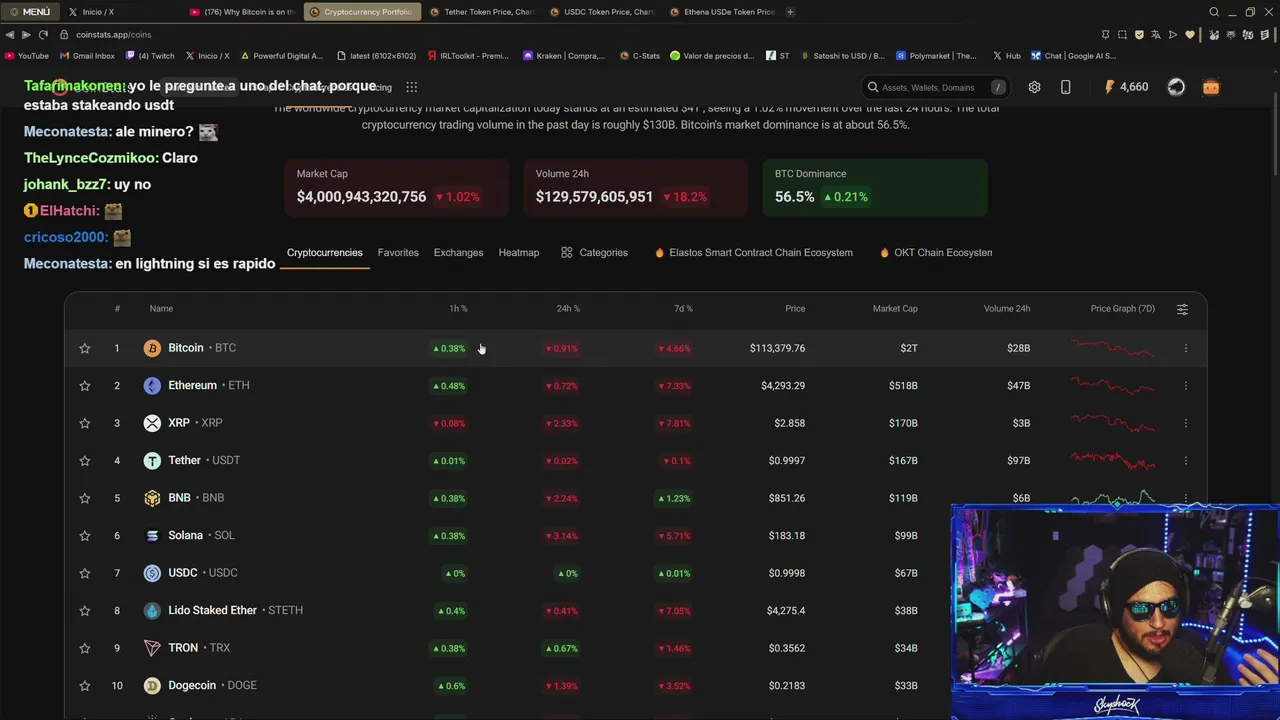Image resolution: width=1280 pixels, height=720 pixels.
Task: Click the Ethereum coin logo
Action: coord(152,386)
